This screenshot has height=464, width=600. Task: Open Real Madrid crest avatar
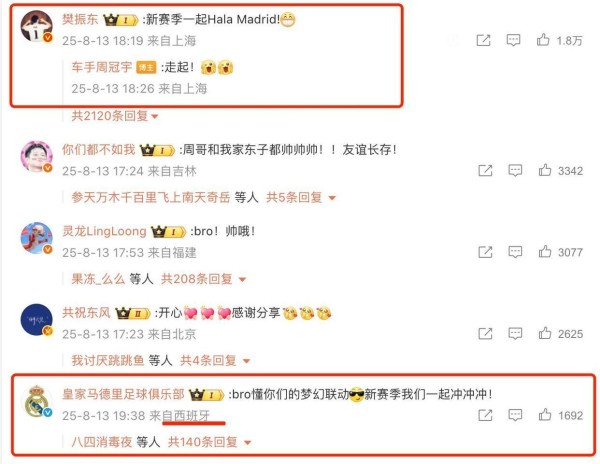tap(36, 401)
